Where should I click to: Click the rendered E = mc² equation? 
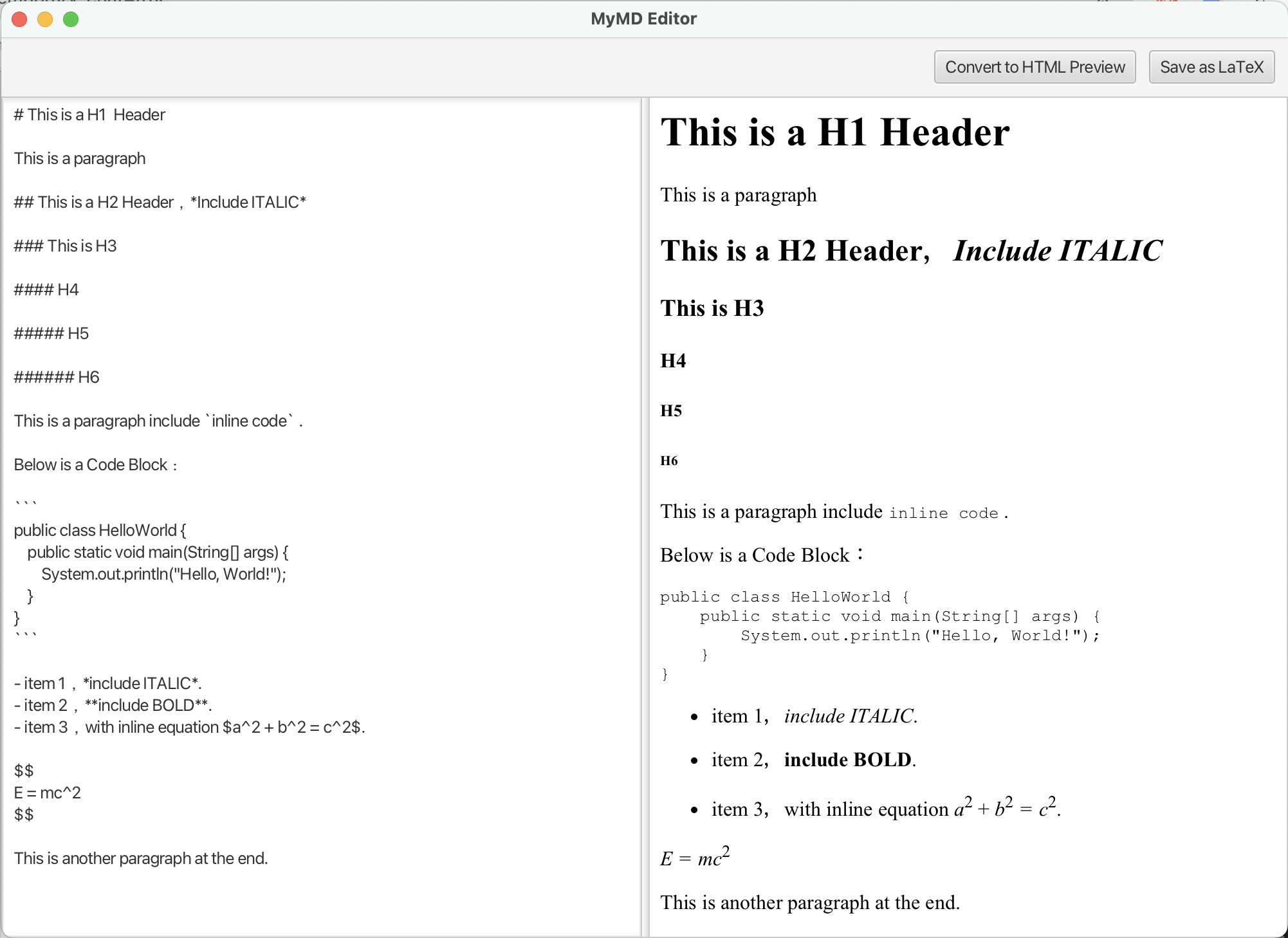point(695,858)
